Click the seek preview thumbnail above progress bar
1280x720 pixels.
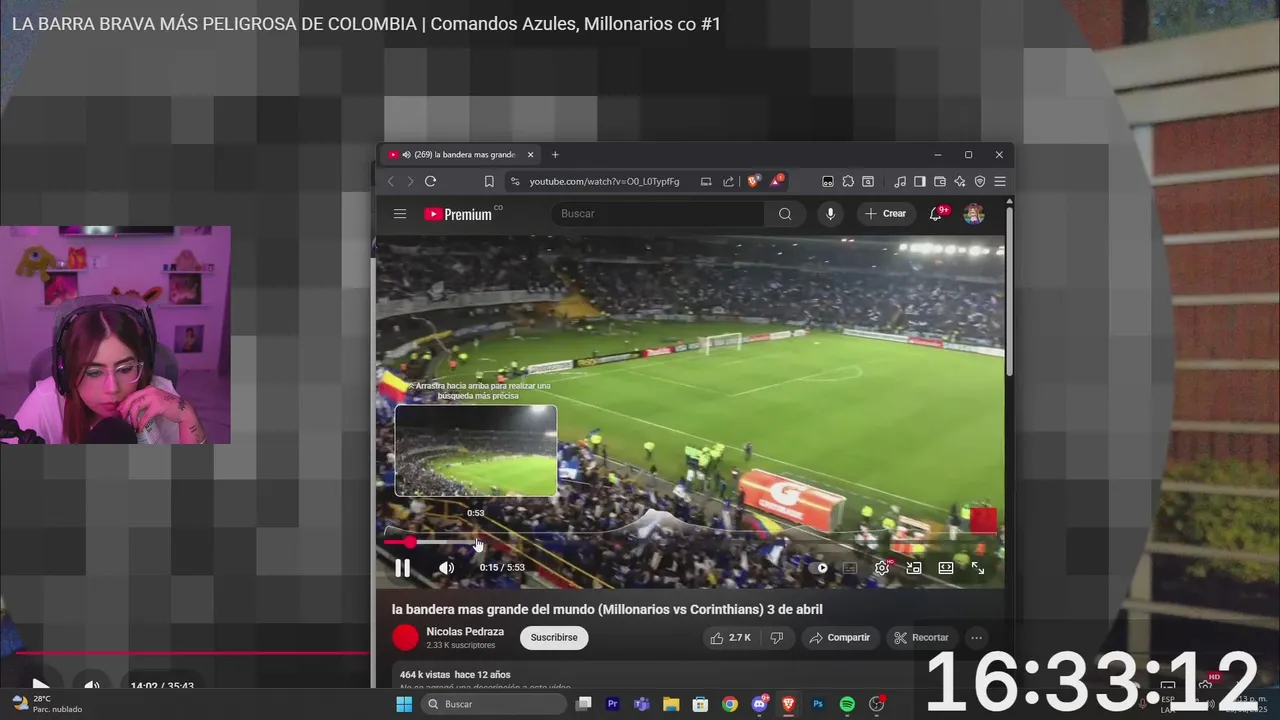[476, 450]
